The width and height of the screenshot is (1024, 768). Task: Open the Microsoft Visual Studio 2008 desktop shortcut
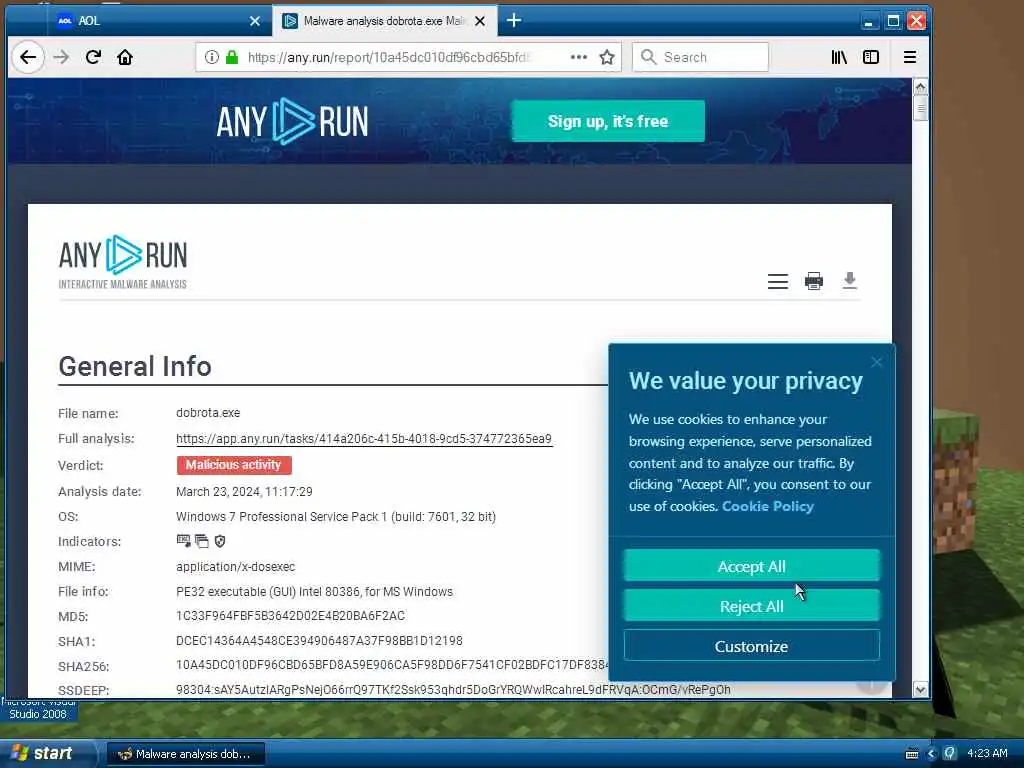click(x=38, y=709)
